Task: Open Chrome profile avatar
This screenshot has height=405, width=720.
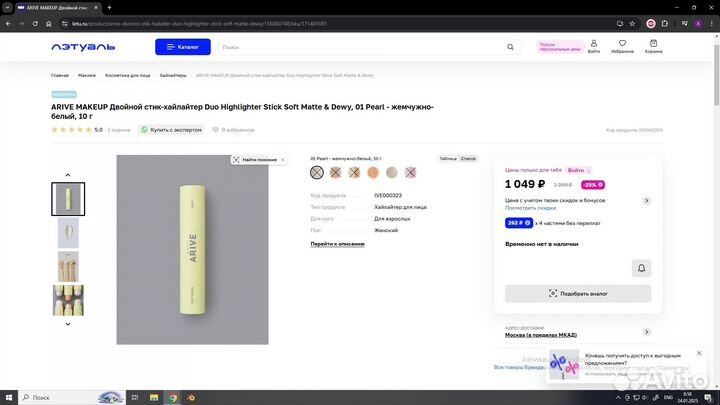Action: click(698, 23)
